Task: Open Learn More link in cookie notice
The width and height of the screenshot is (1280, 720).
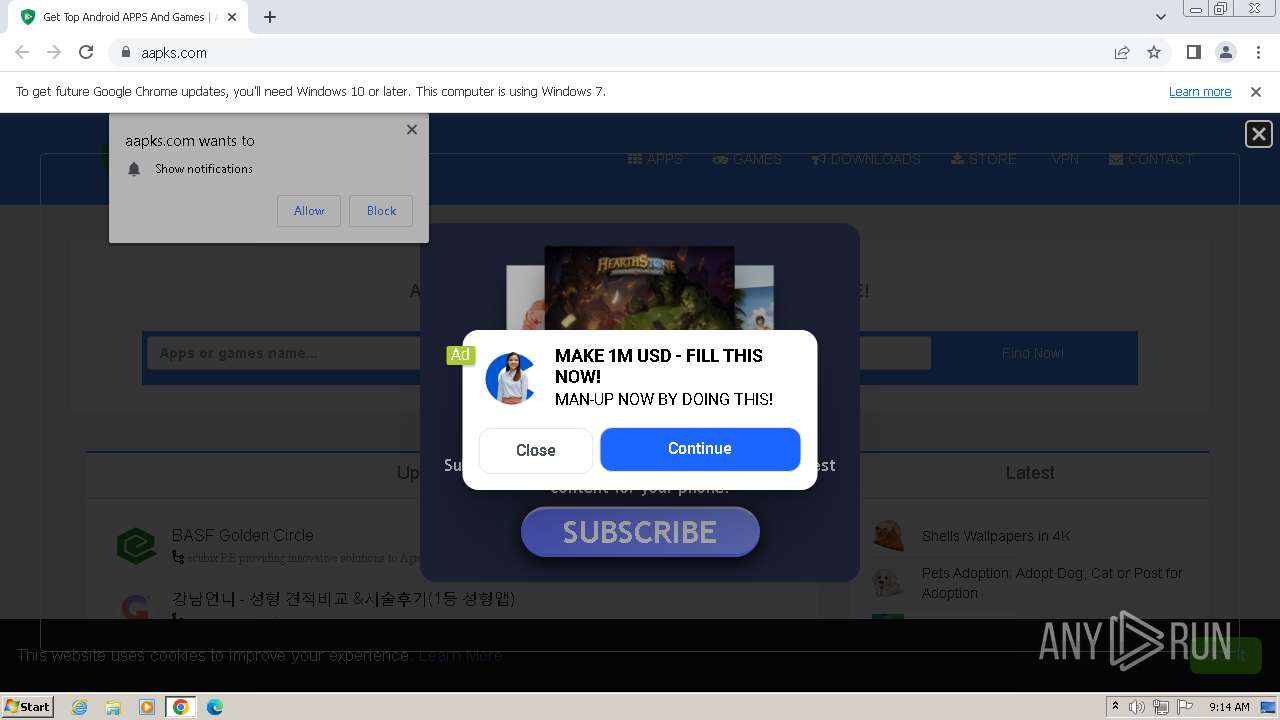Action: tap(460, 656)
